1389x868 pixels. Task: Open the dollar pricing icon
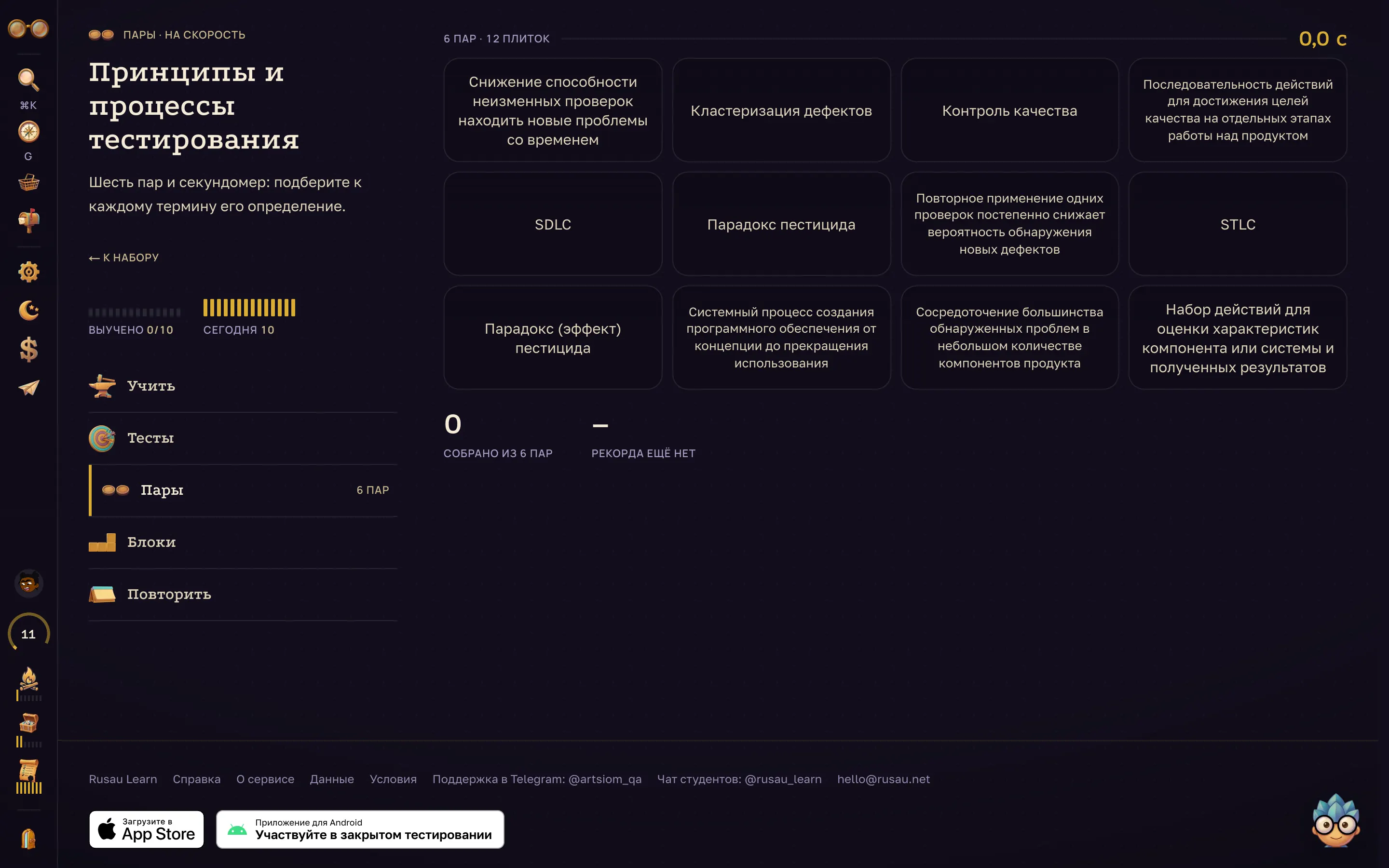click(28, 349)
